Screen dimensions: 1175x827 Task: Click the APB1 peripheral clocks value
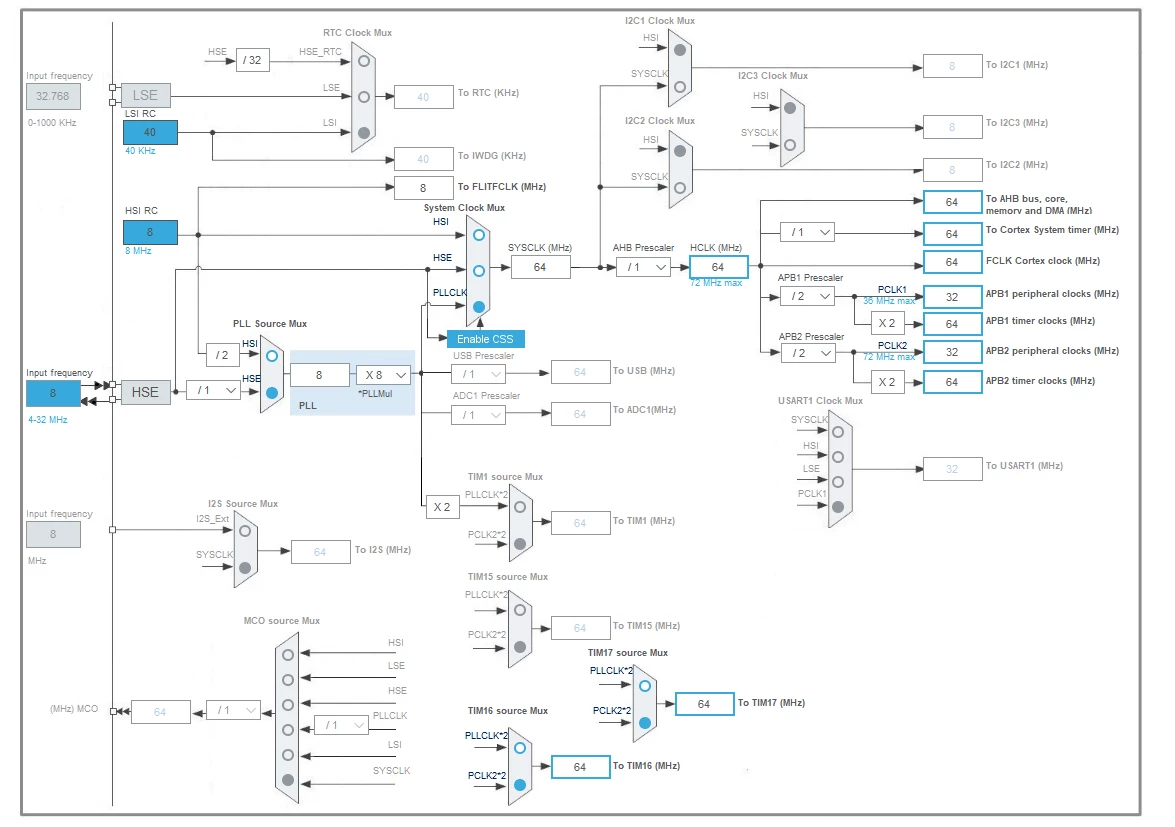952,297
